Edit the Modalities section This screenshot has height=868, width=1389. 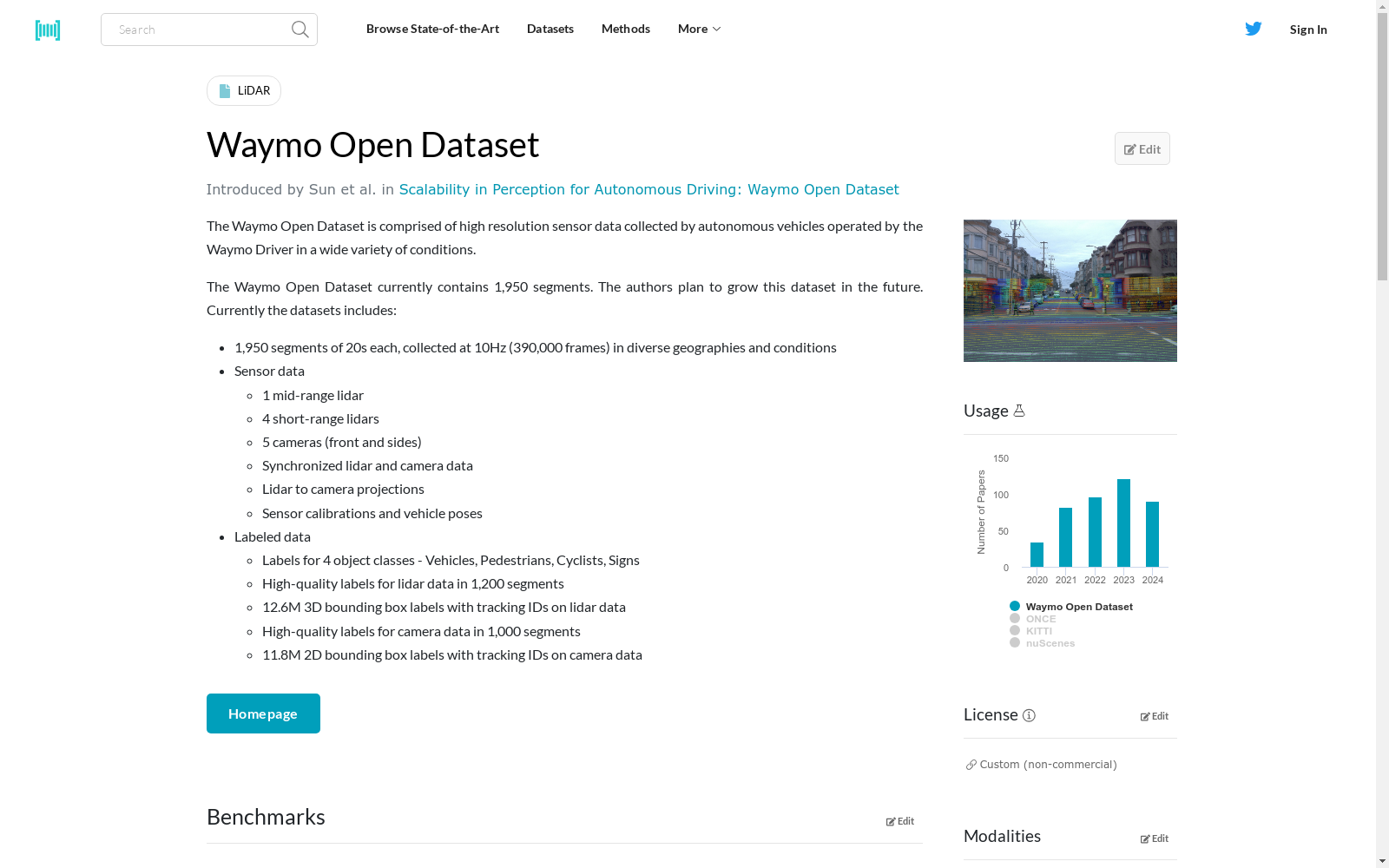tap(1155, 838)
